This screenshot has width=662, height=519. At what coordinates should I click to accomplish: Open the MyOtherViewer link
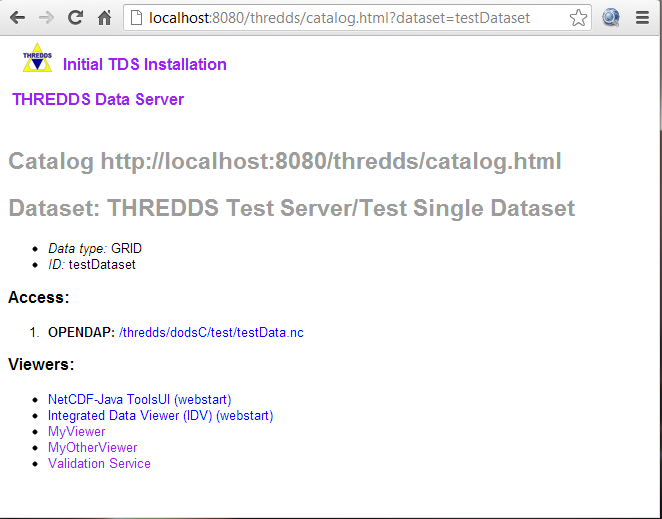click(x=92, y=448)
